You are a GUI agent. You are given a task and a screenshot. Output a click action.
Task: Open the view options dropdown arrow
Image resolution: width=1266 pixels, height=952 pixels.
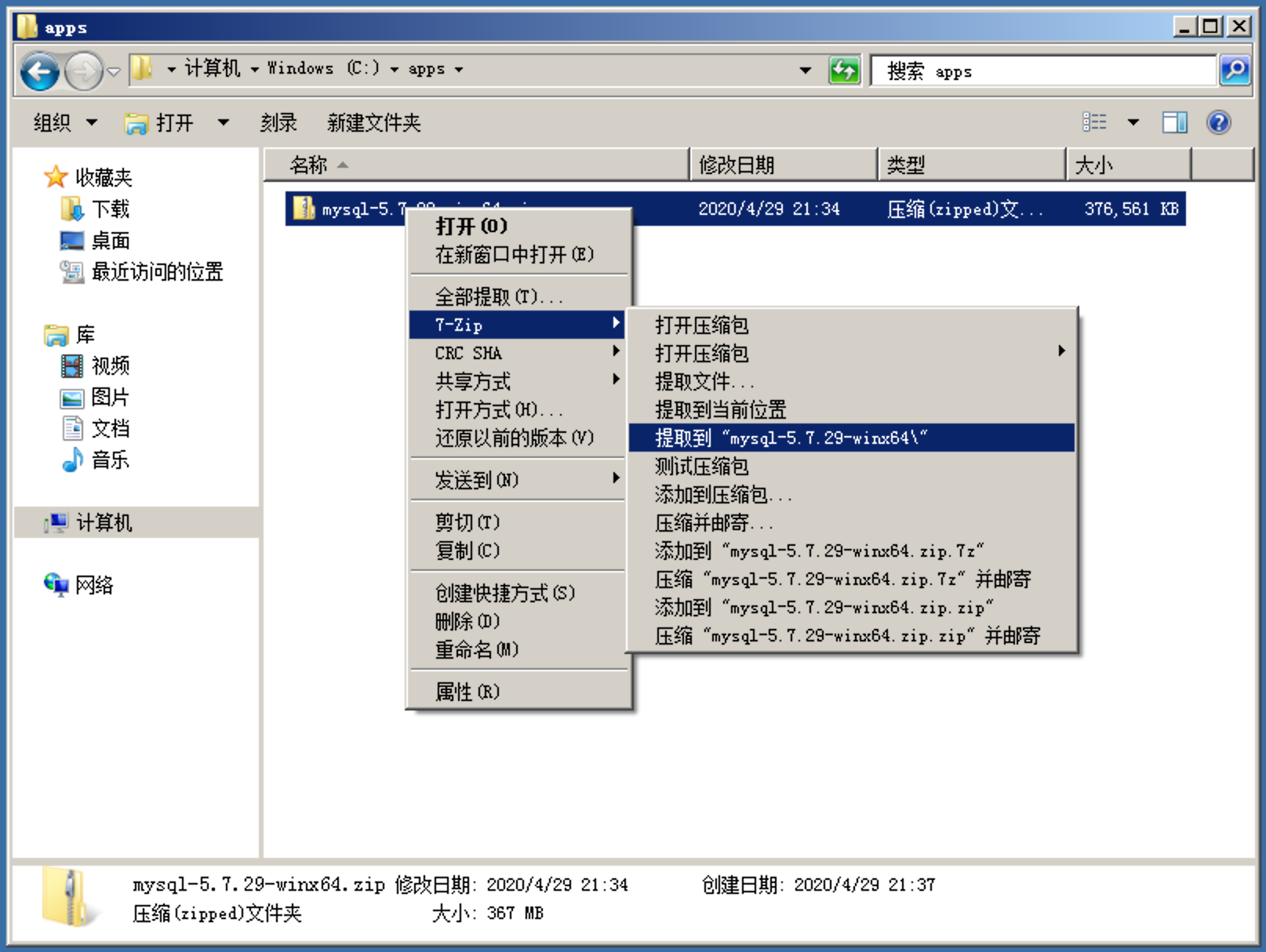pos(1133,122)
